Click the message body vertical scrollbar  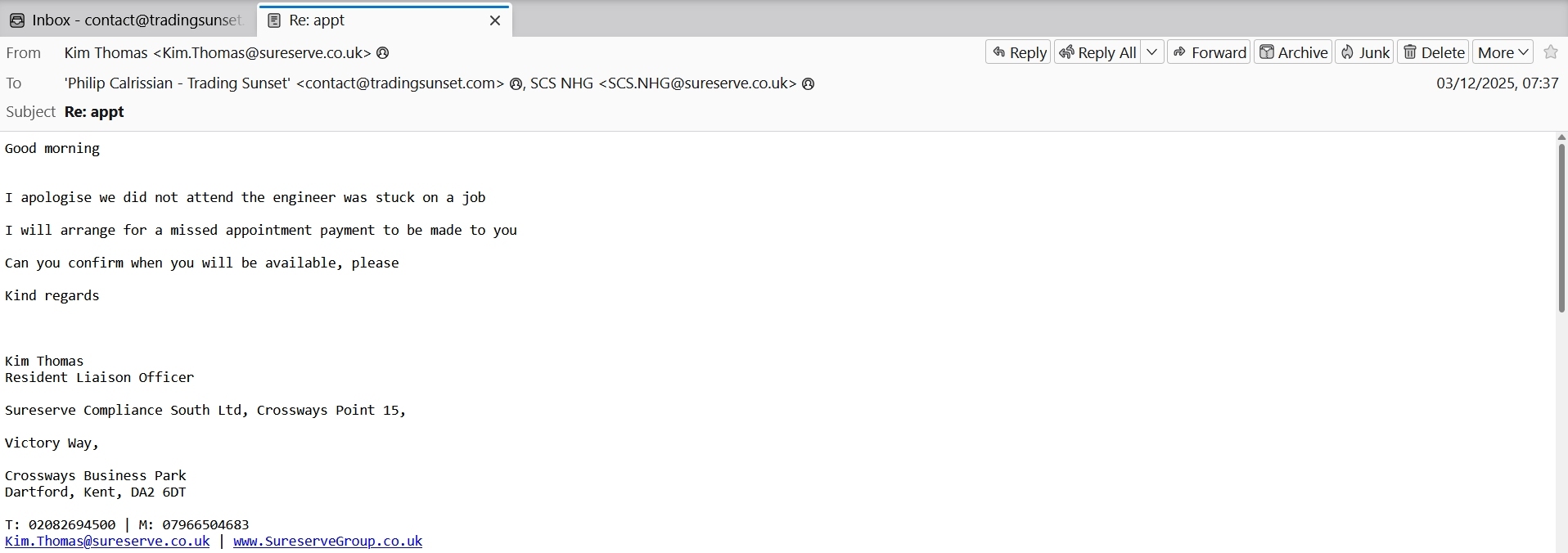point(1561,229)
